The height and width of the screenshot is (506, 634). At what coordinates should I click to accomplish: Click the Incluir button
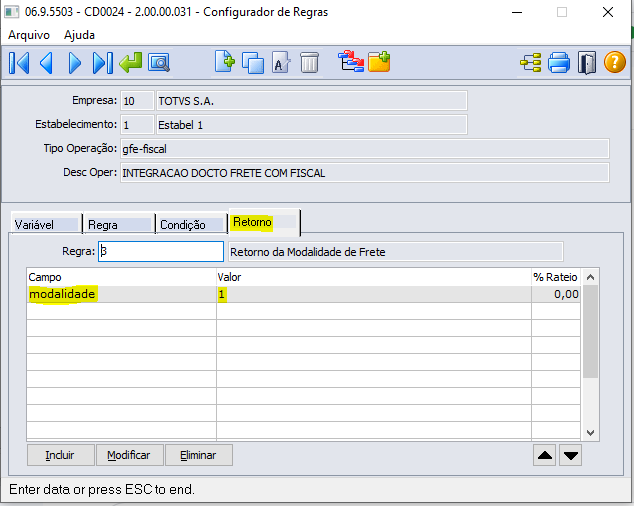(60, 455)
